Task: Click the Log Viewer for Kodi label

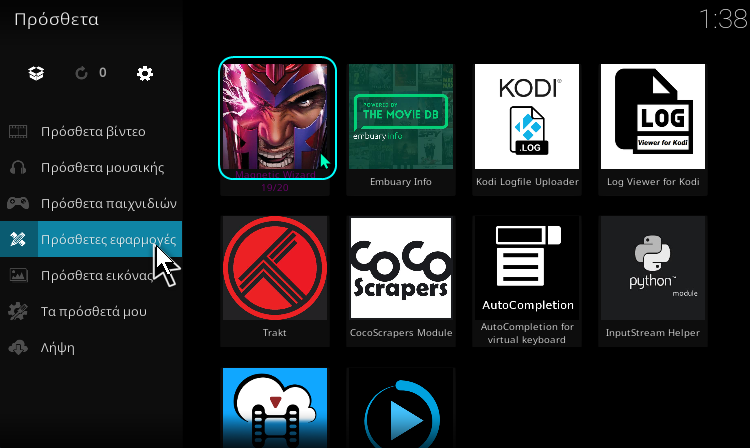Action: [x=653, y=182]
